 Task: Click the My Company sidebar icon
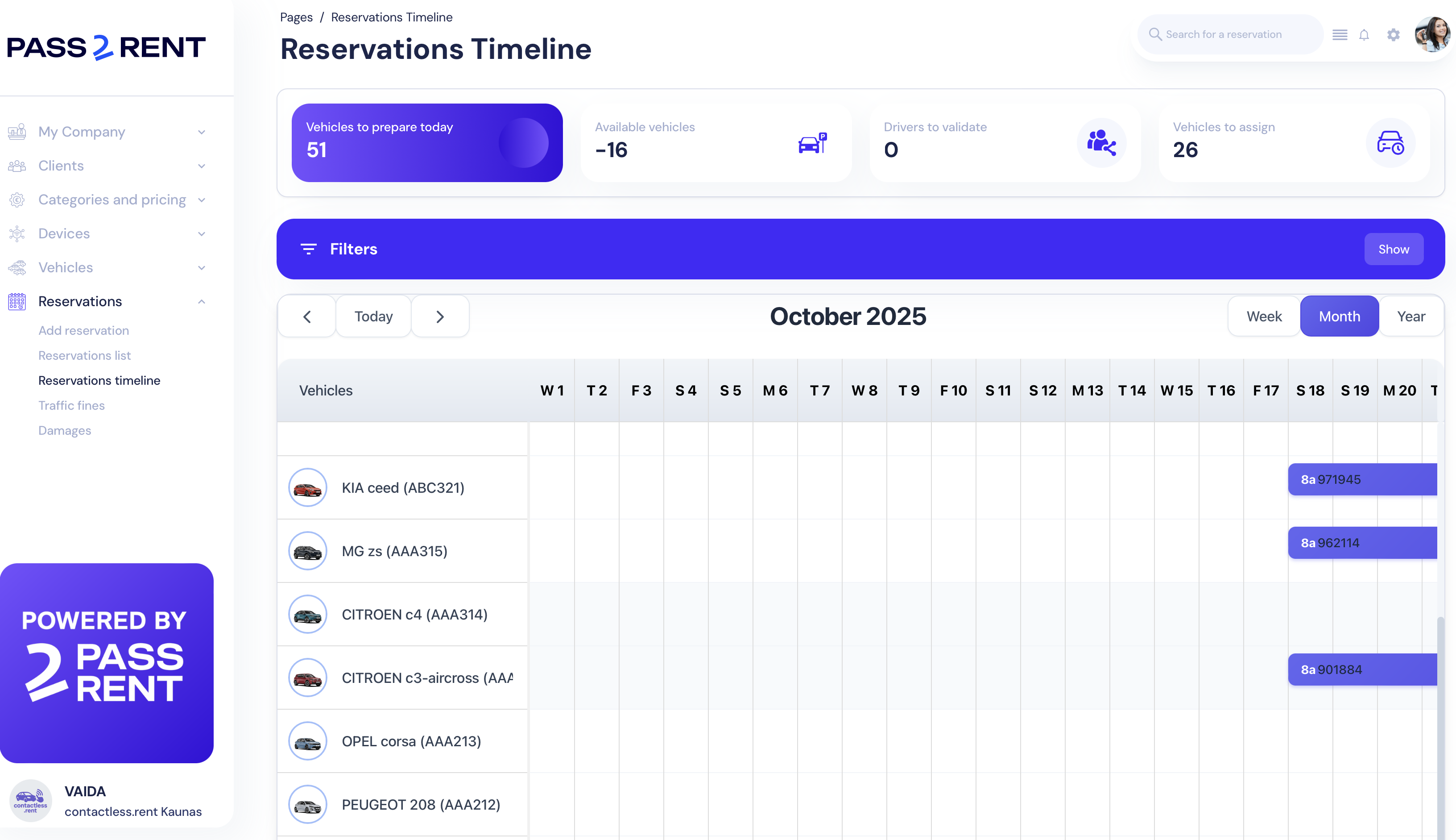tap(17, 132)
